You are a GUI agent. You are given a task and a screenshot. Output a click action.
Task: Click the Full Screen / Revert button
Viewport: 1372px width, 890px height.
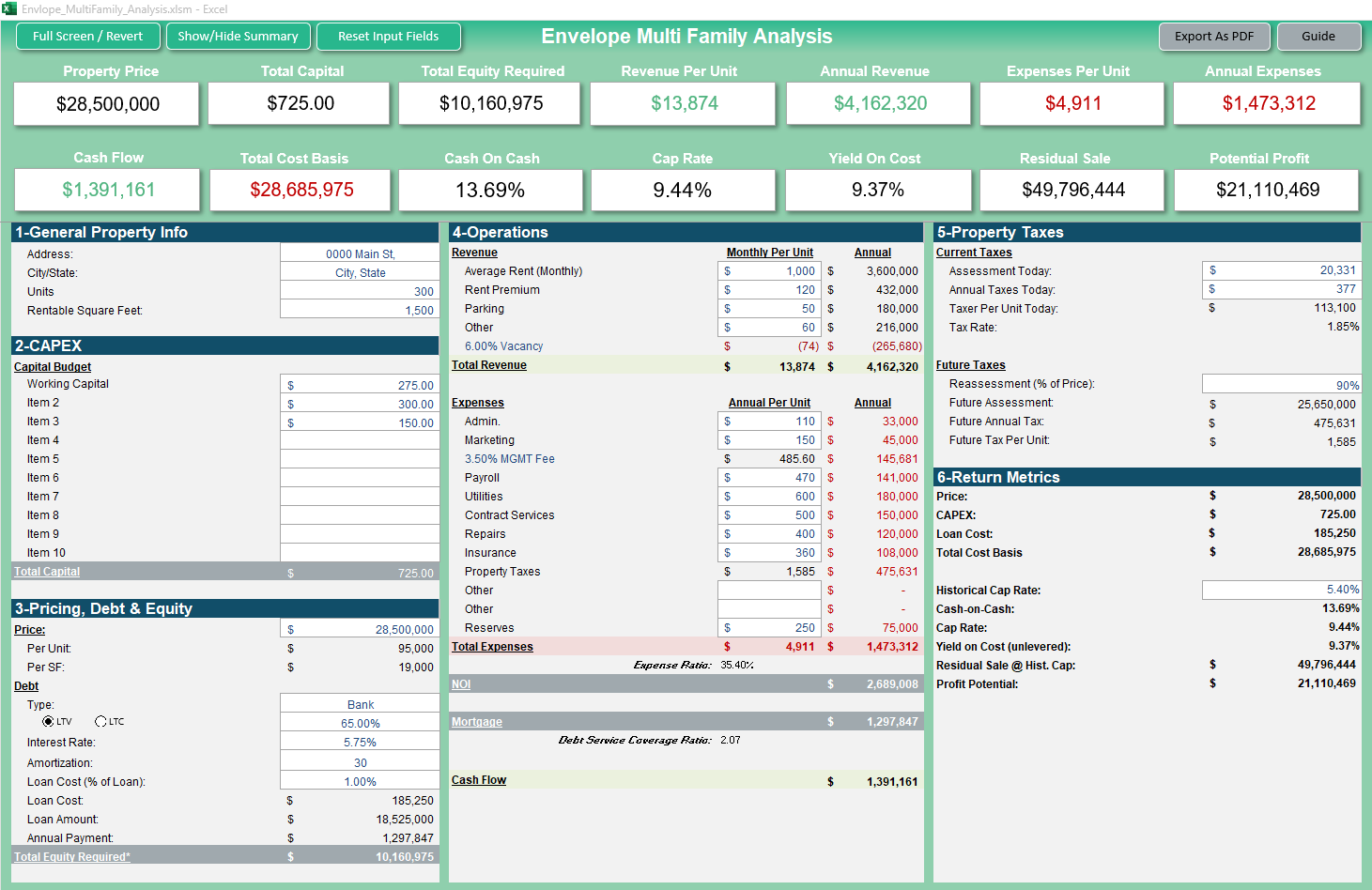tap(87, 37)
